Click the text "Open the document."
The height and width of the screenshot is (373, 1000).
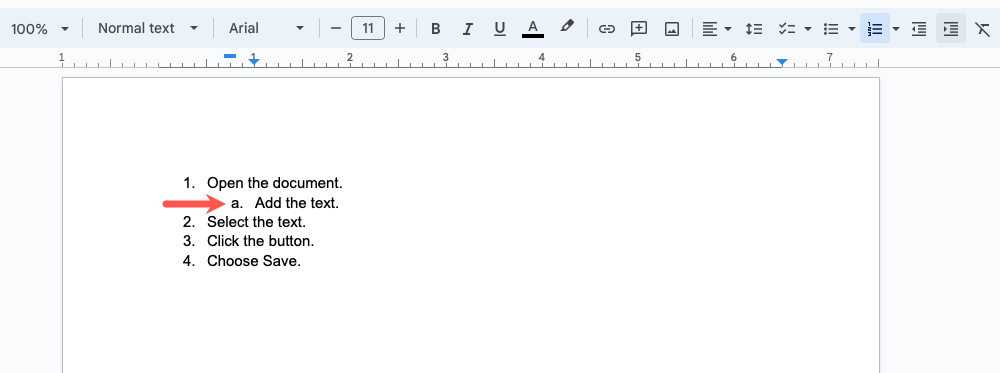coord(275,183)
